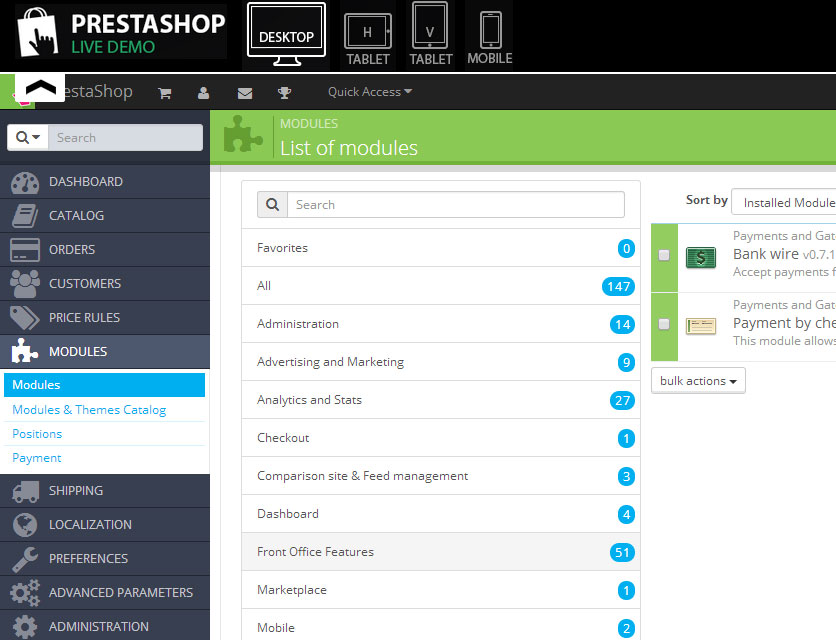Switch to Mobile preview mode

pyautogui.click(x=489, y=38)
